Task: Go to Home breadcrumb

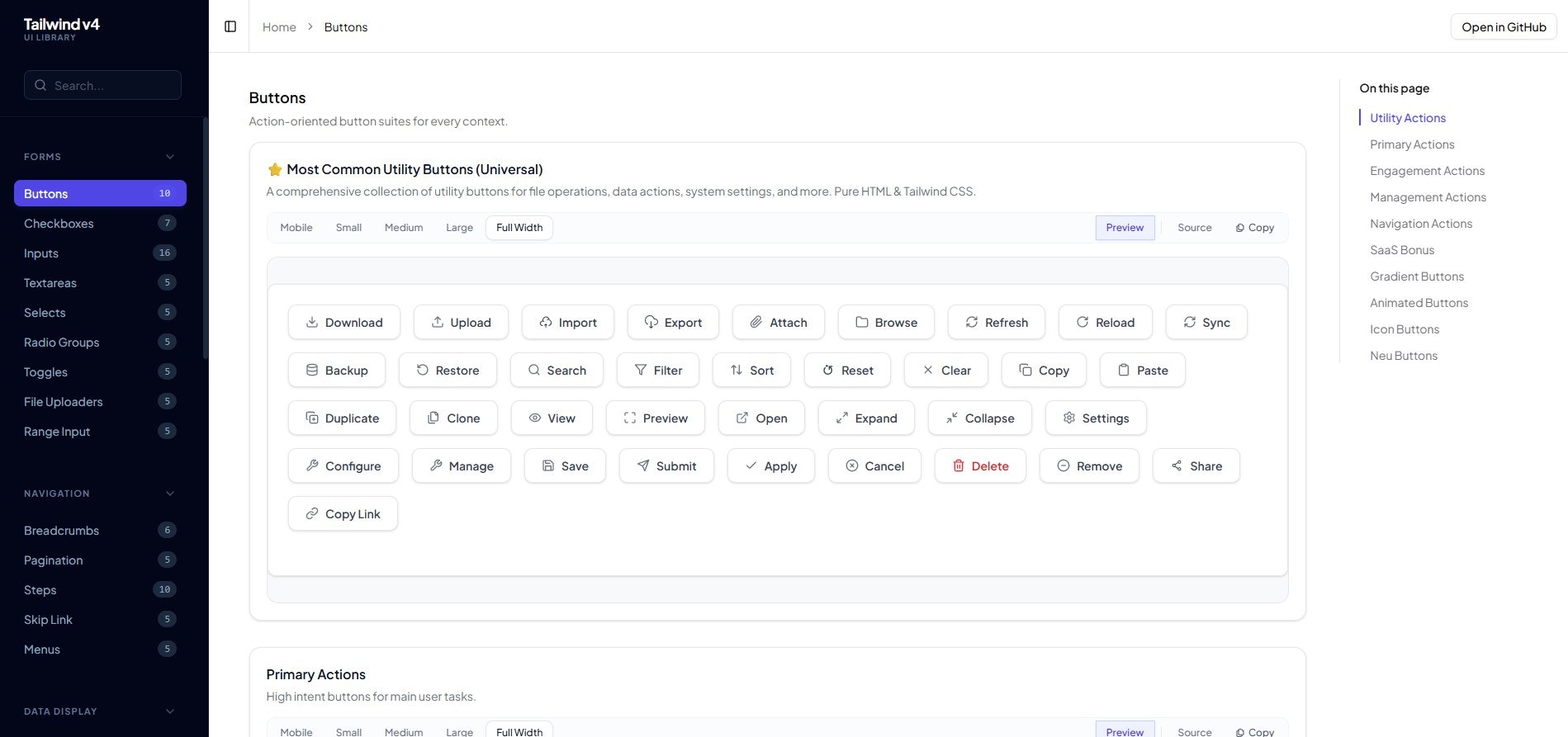Action: (279, 26)
